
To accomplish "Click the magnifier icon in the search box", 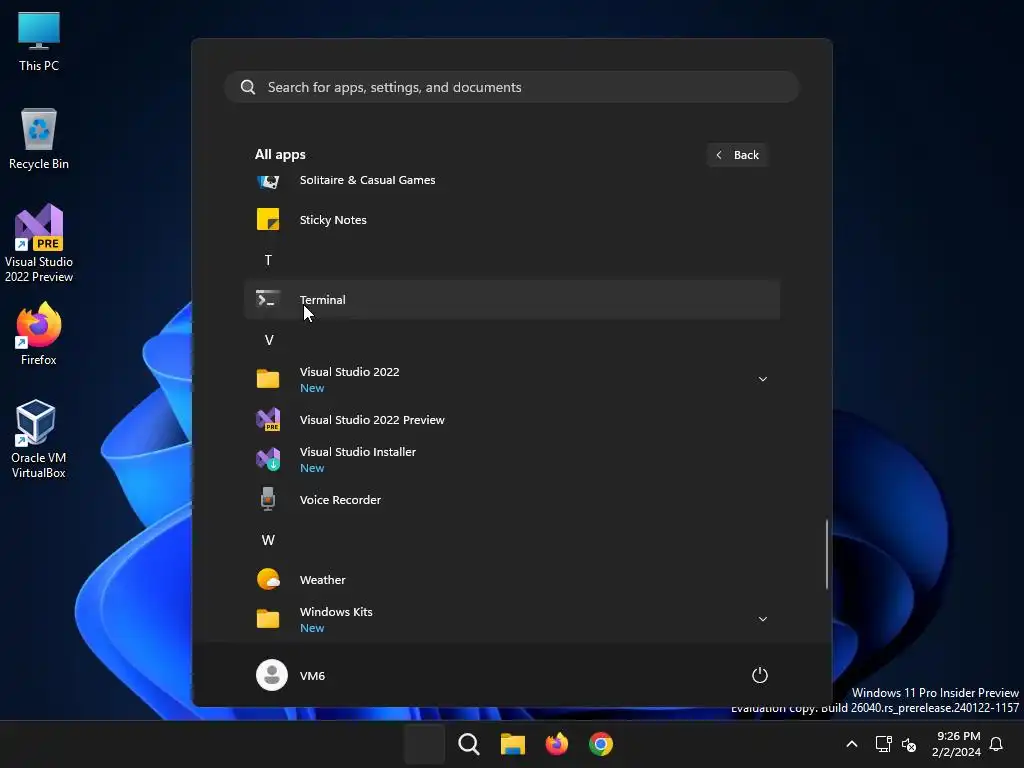I will click(248, 87).
